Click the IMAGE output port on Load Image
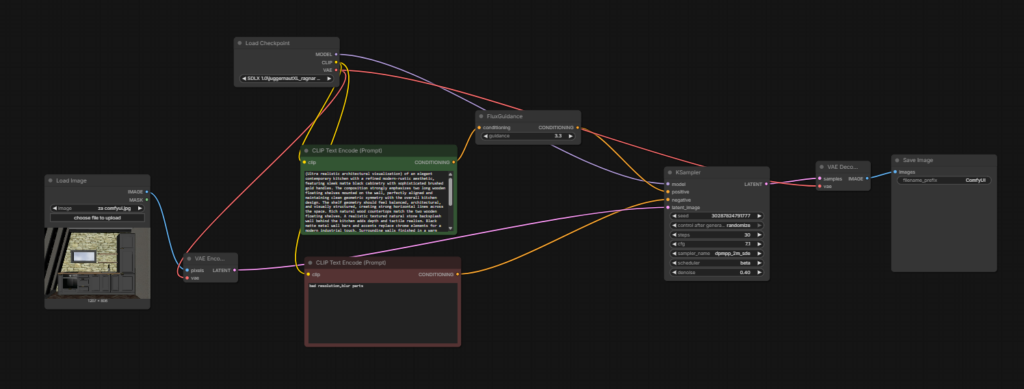This screenshot has height=389, width=1024. (146, 192)
